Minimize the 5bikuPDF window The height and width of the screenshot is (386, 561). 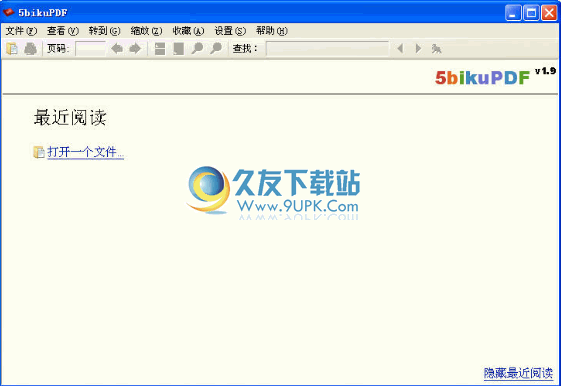pos(513,13)
